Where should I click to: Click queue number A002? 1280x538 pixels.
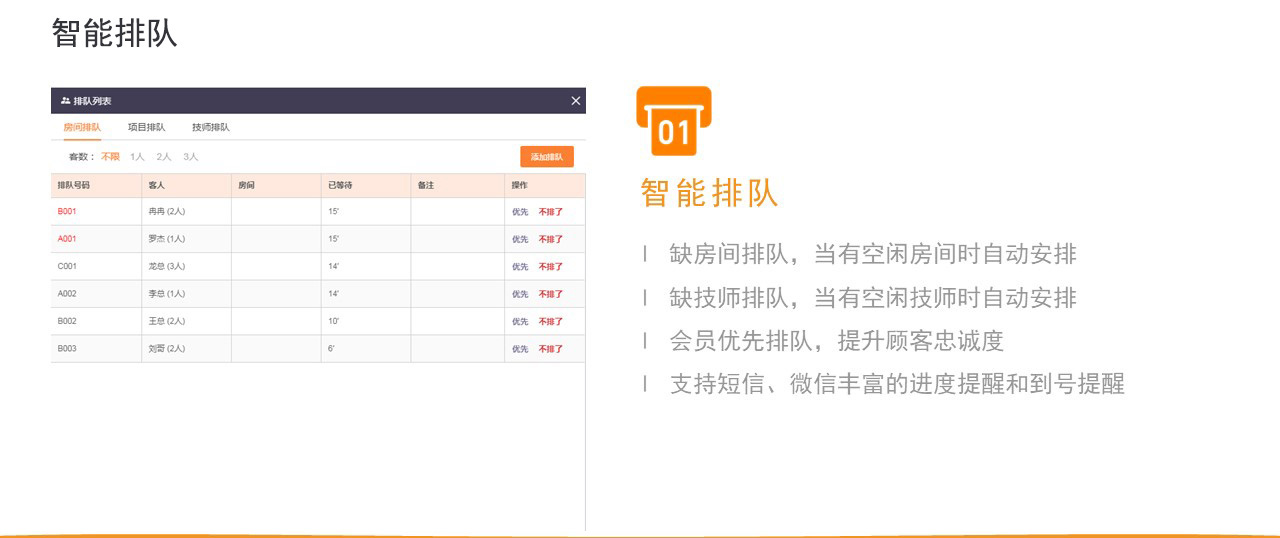coord(67,294)
